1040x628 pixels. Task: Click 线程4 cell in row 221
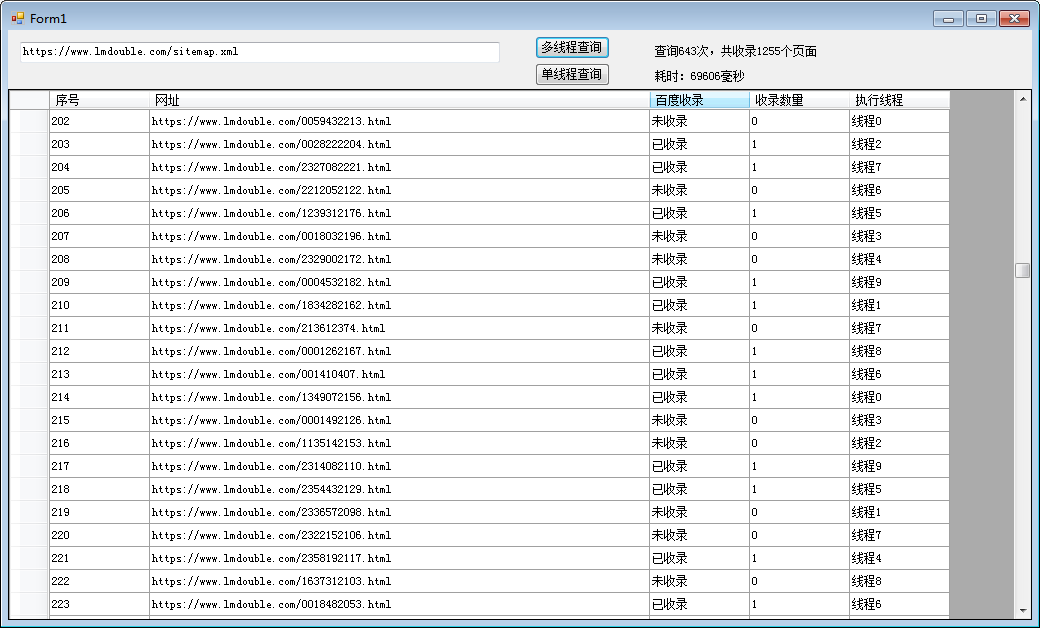899,558
